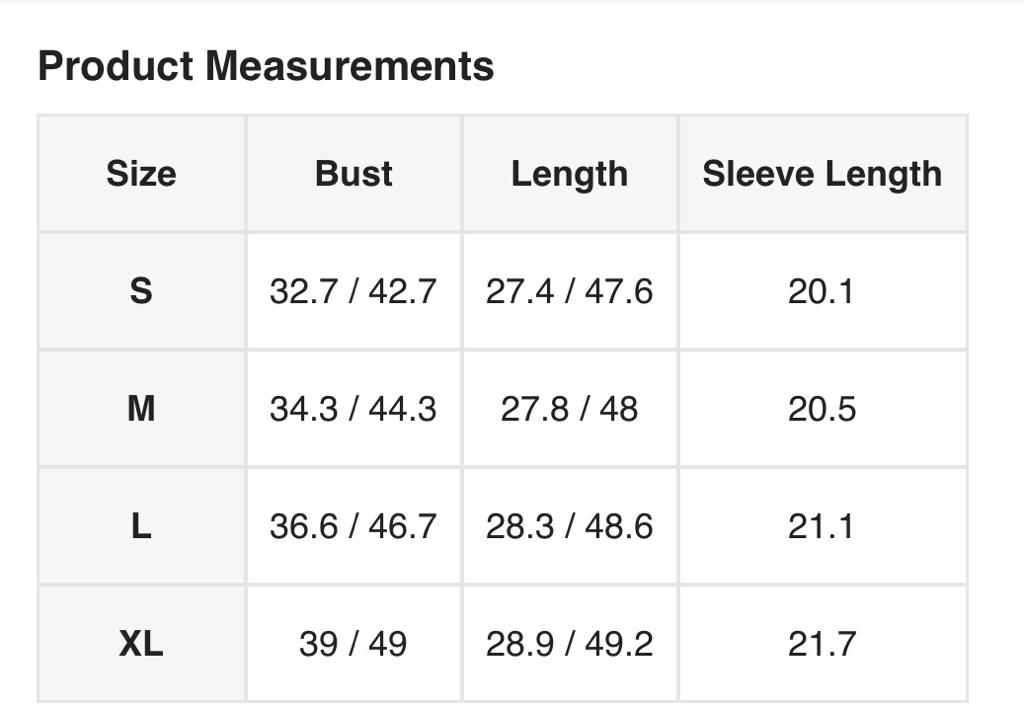Select the Sleeve Length column header
The height and width of the screenshot is (707, 1024).
point(822,174)
